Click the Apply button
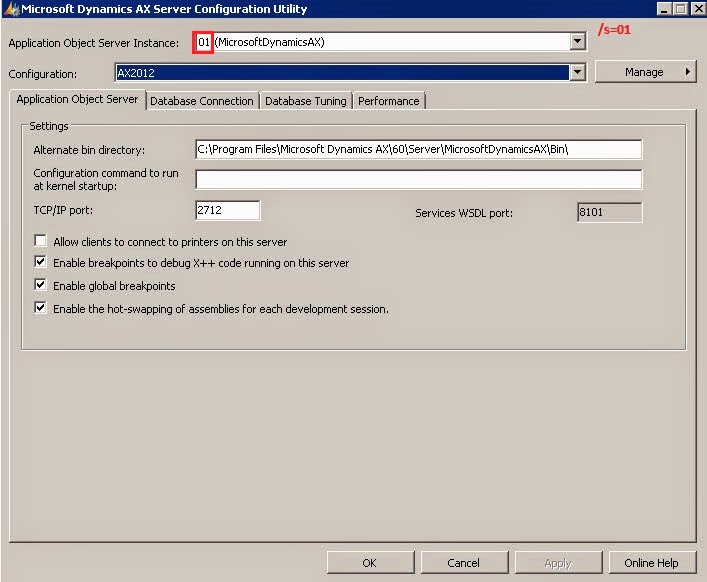The width and height of the screenshot is (707, 582). (558, 563)
